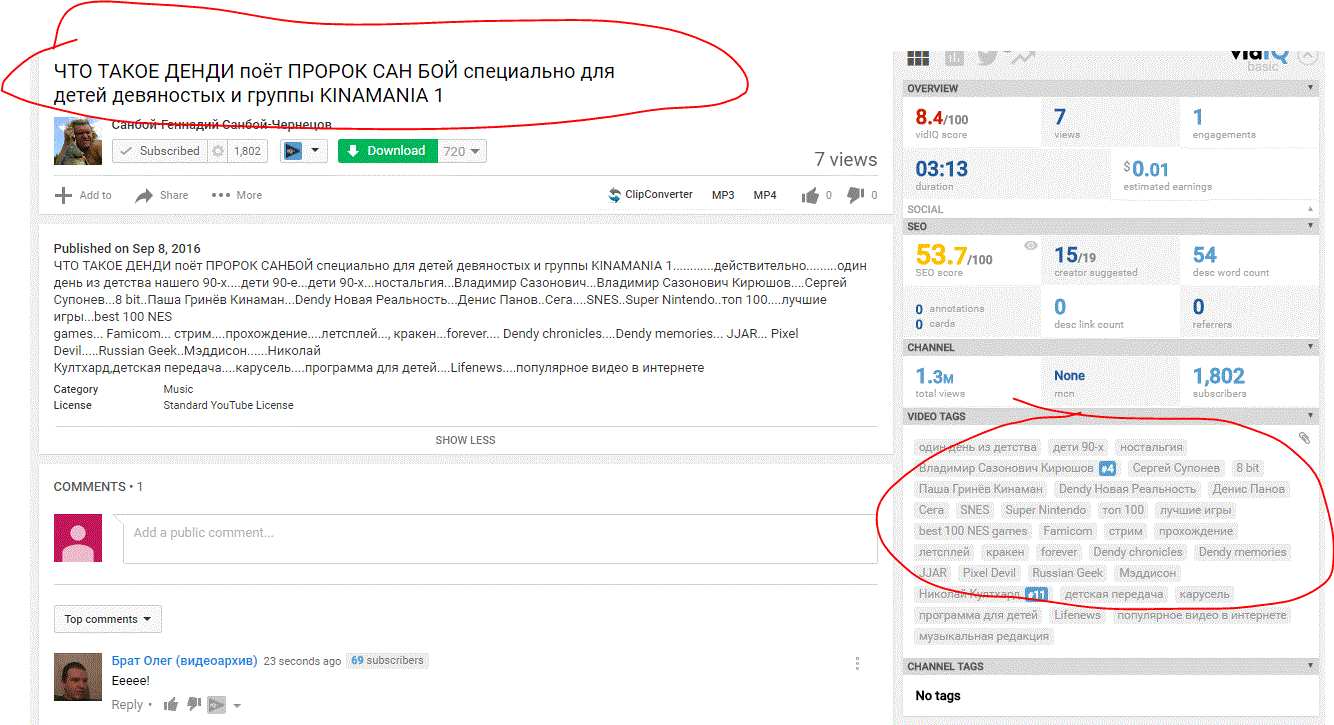Click the '8.4/100' vidIQ score value
1334x725 pixels.
tap(942, 117)
